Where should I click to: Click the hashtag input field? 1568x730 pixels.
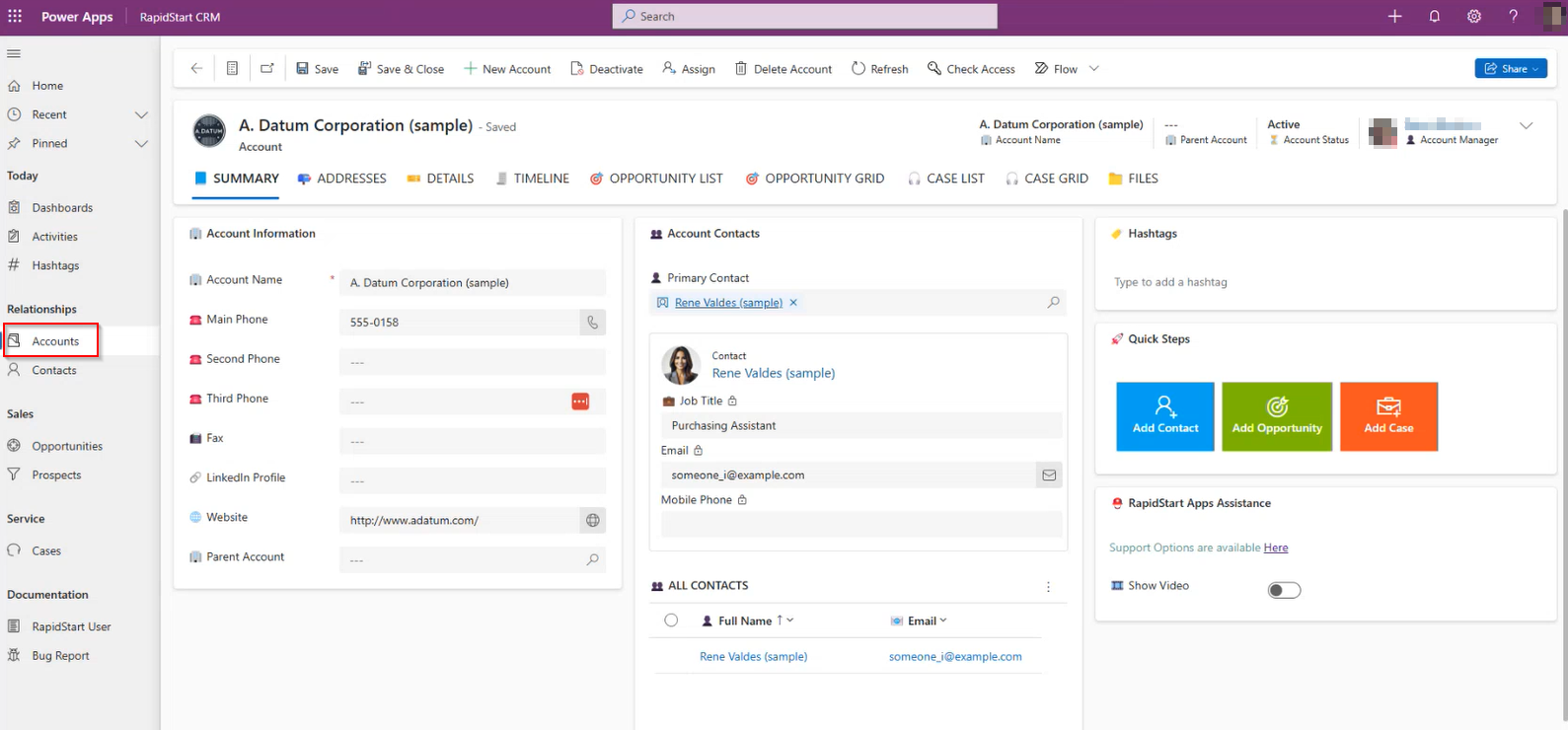point(1322,282)
